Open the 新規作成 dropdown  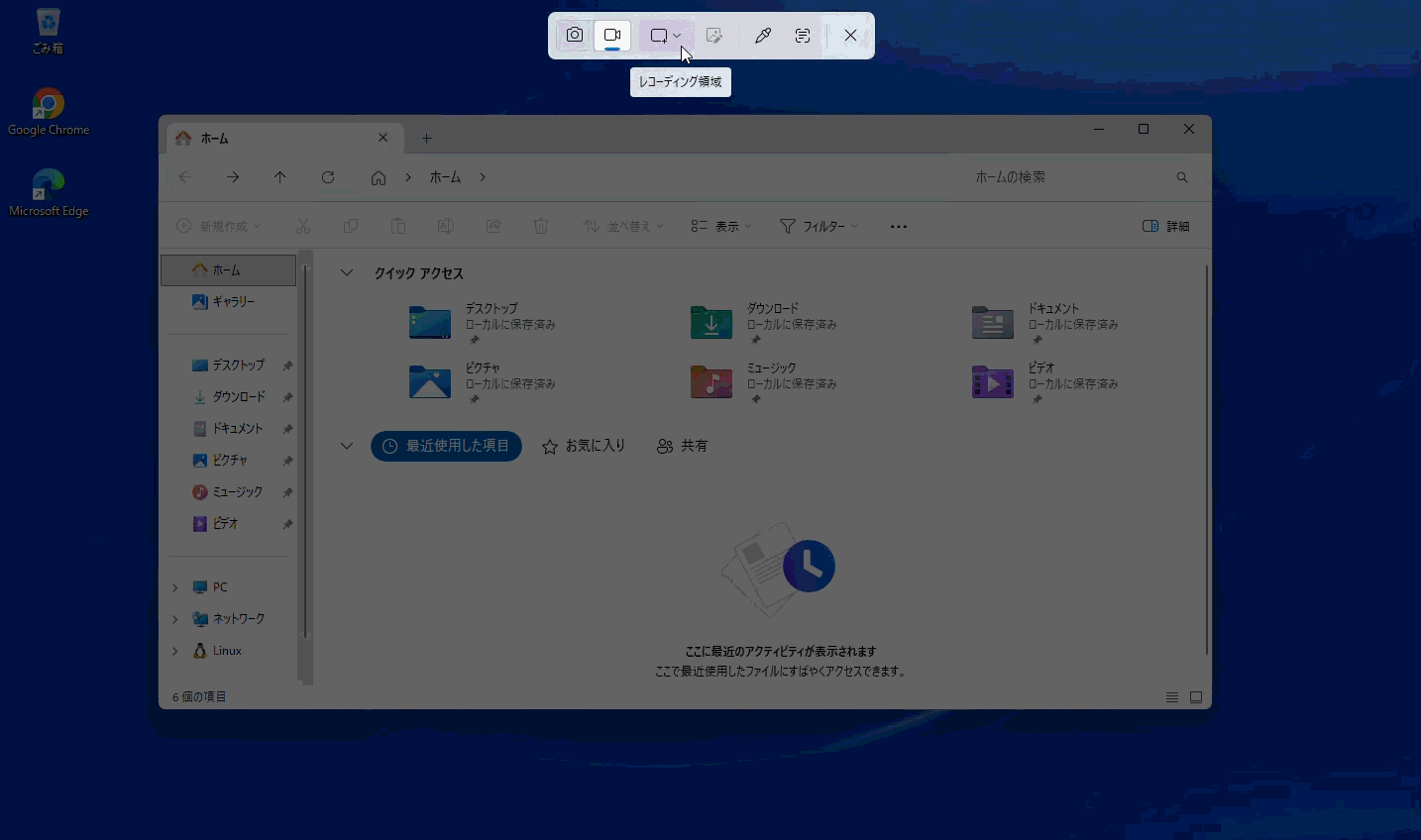coord(219,227)
